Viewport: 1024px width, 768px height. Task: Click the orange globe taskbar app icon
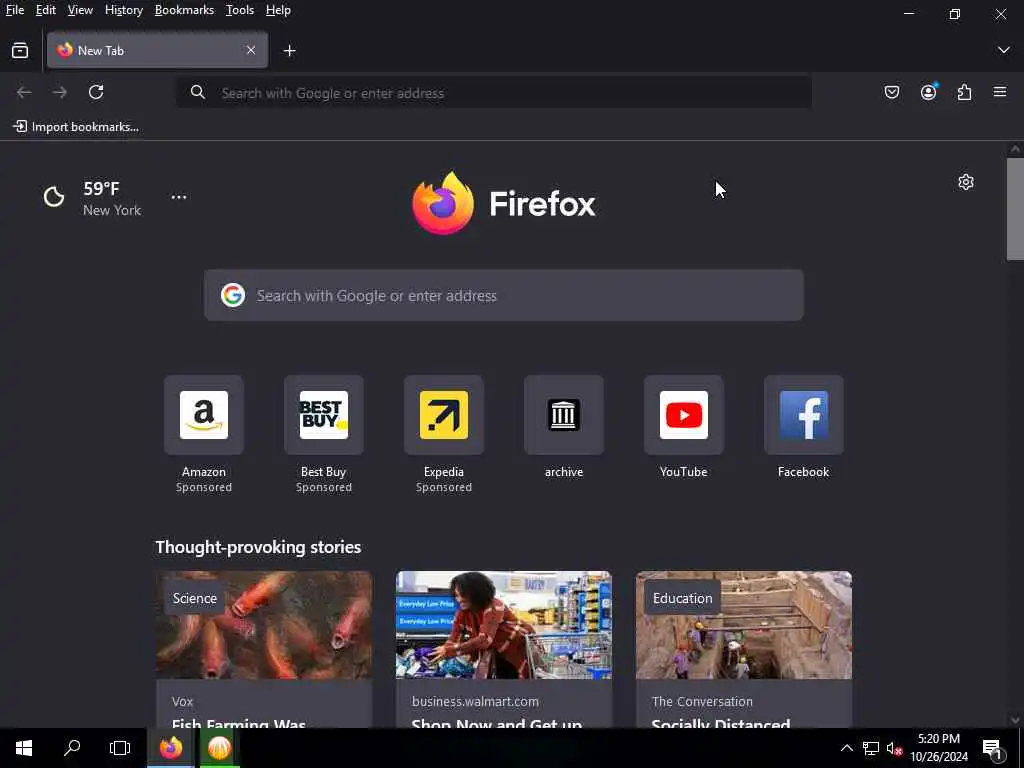click(219, 748)
